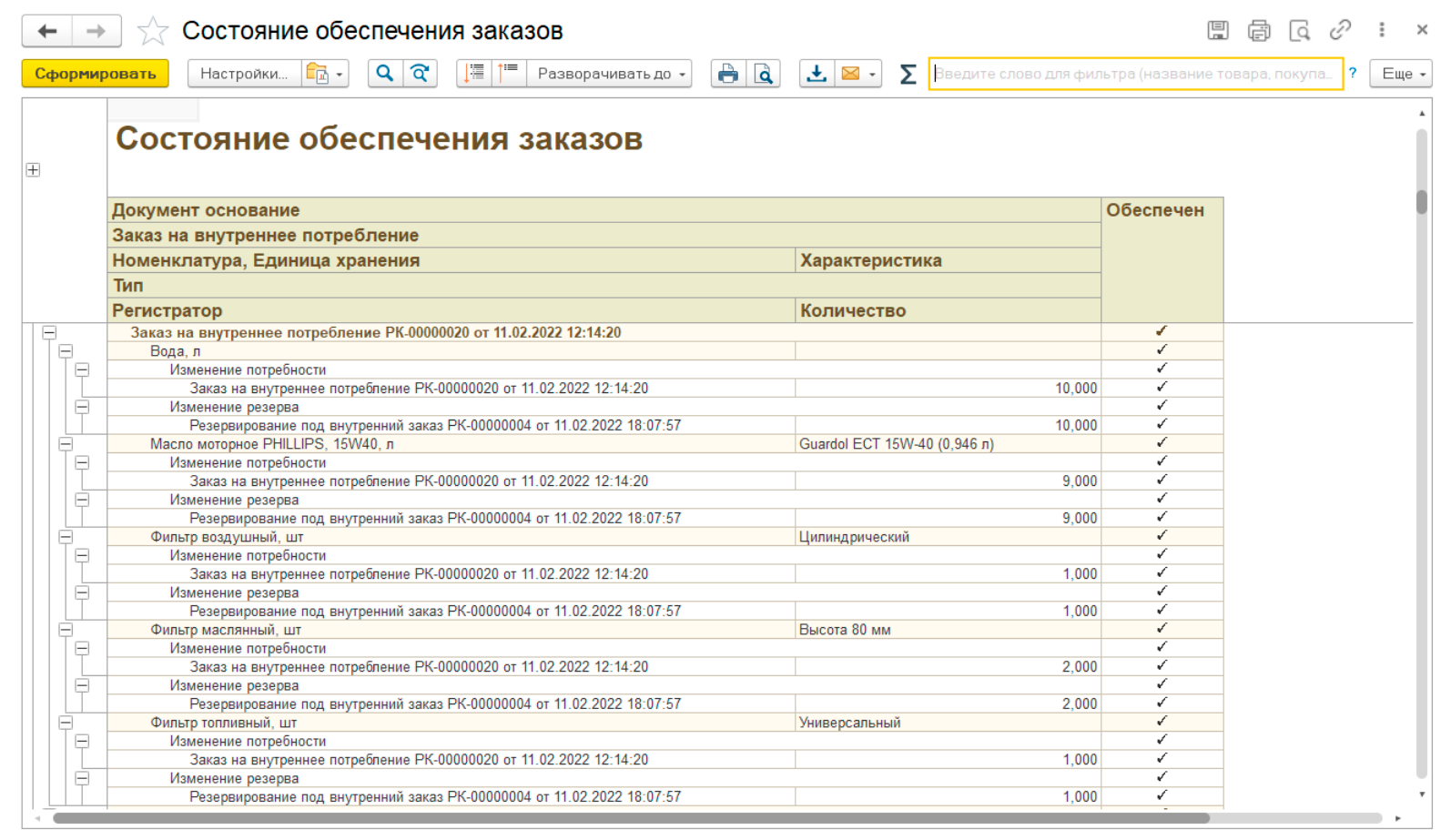This screenshot has height=840, width=1451.
Task: Print the report using toolbar printer icon
Action: [x=728, y=74]
